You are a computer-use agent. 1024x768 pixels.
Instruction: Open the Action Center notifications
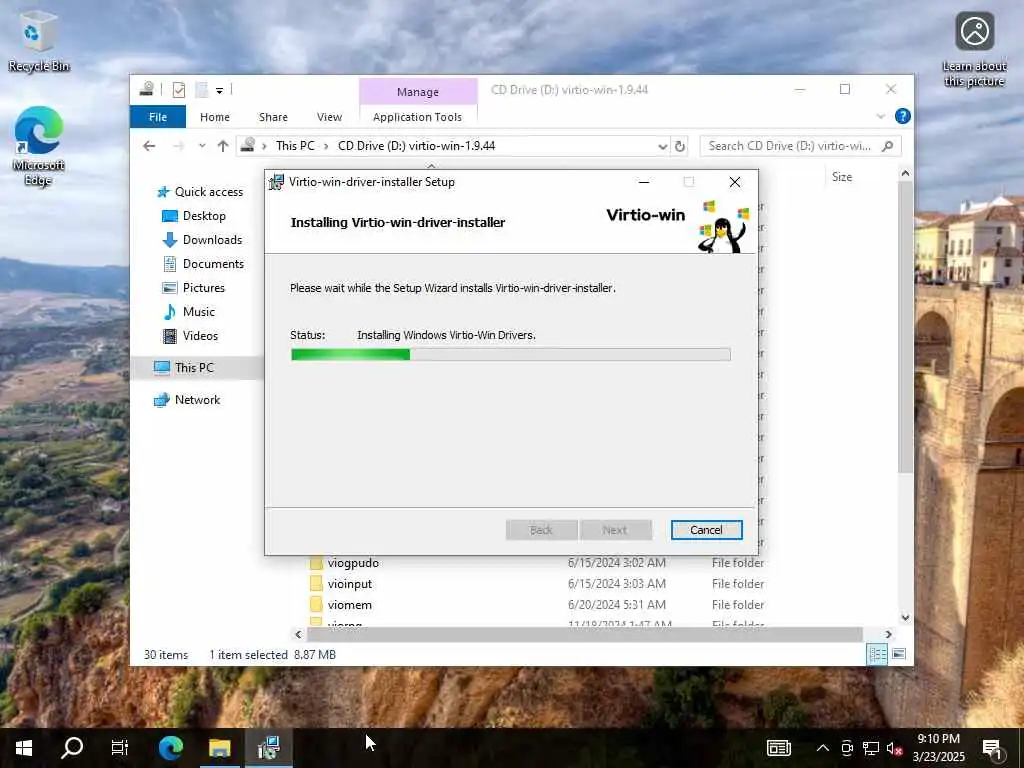pyautogui.click(x=992, y=748)
